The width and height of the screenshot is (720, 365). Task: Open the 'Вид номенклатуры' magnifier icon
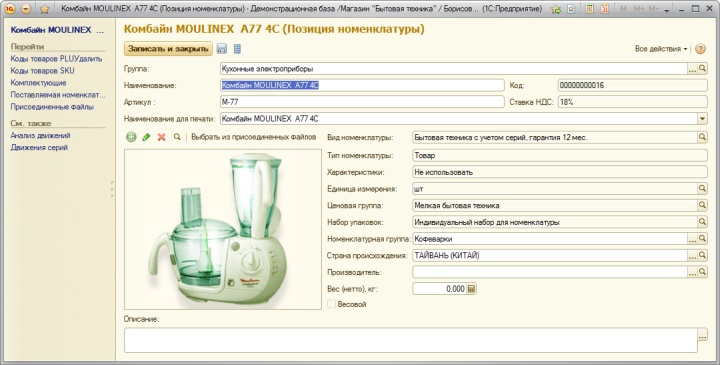(702, 137)
